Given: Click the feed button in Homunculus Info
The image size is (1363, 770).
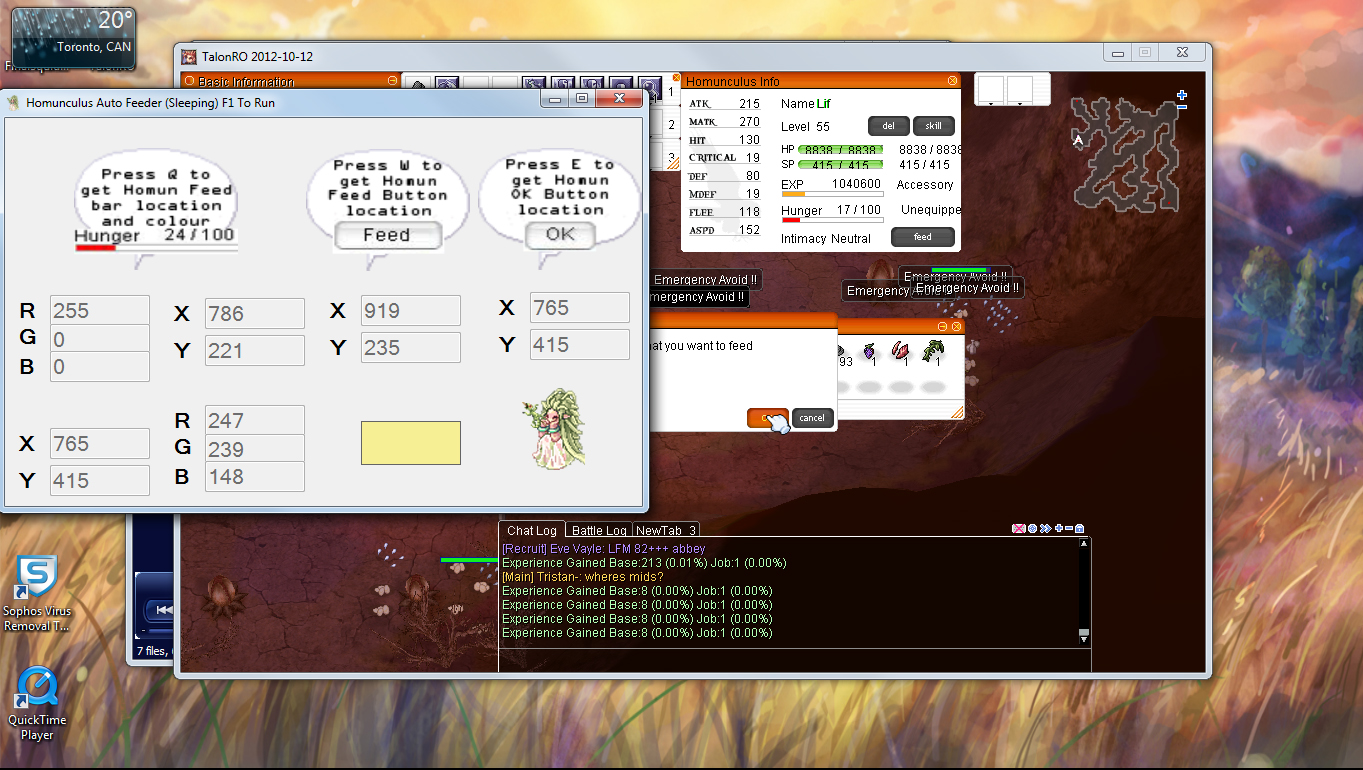Looking at the screenshot, I should click(x=922, y=237).
